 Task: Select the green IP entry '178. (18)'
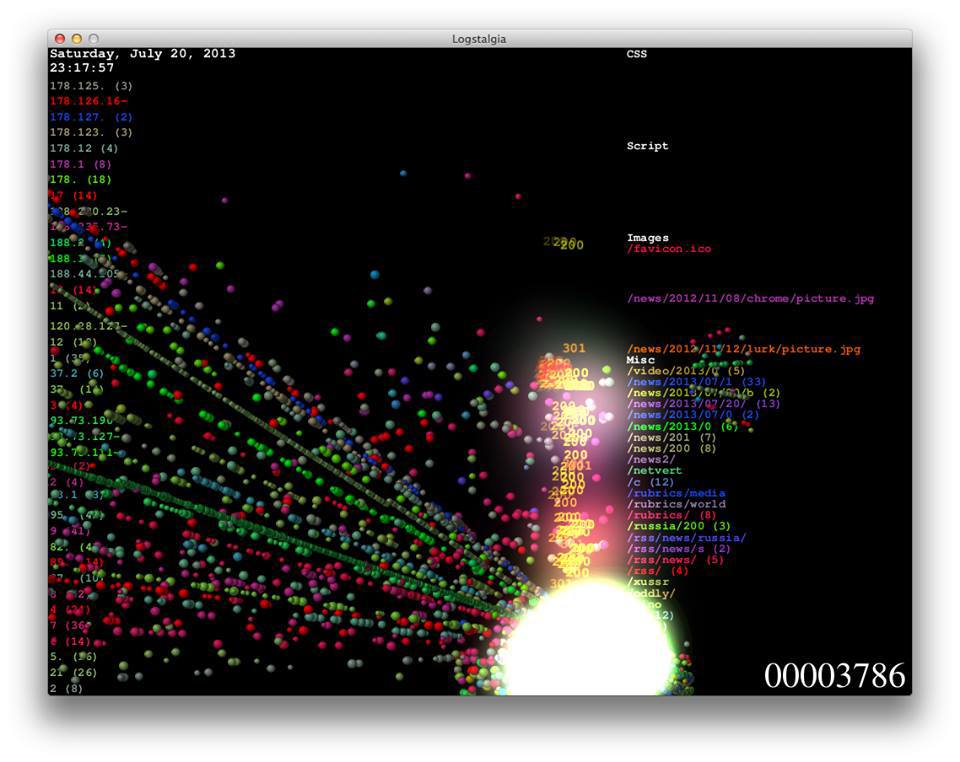(x=81, y=179)
